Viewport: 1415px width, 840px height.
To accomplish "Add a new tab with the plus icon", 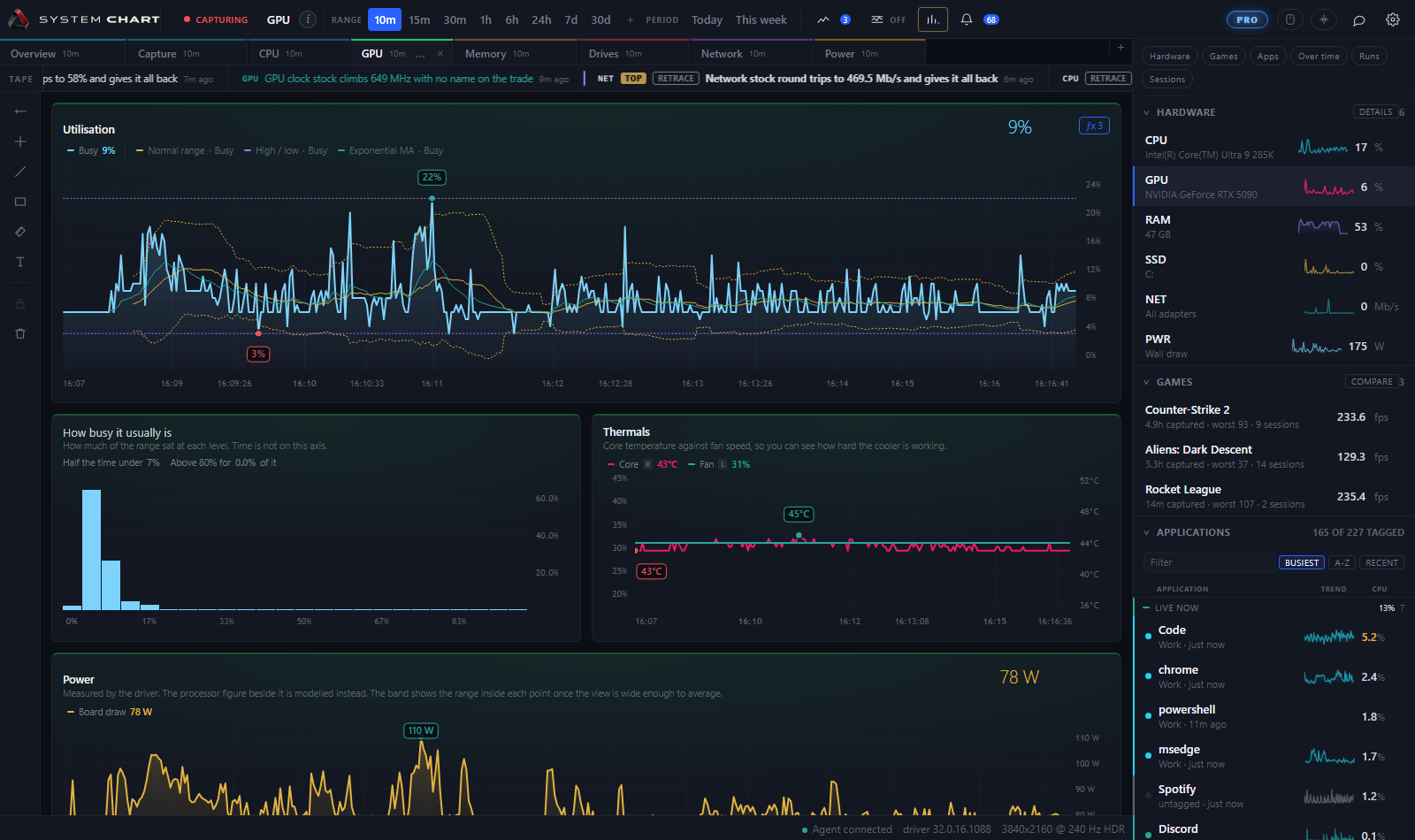I will click(1121, 48).
